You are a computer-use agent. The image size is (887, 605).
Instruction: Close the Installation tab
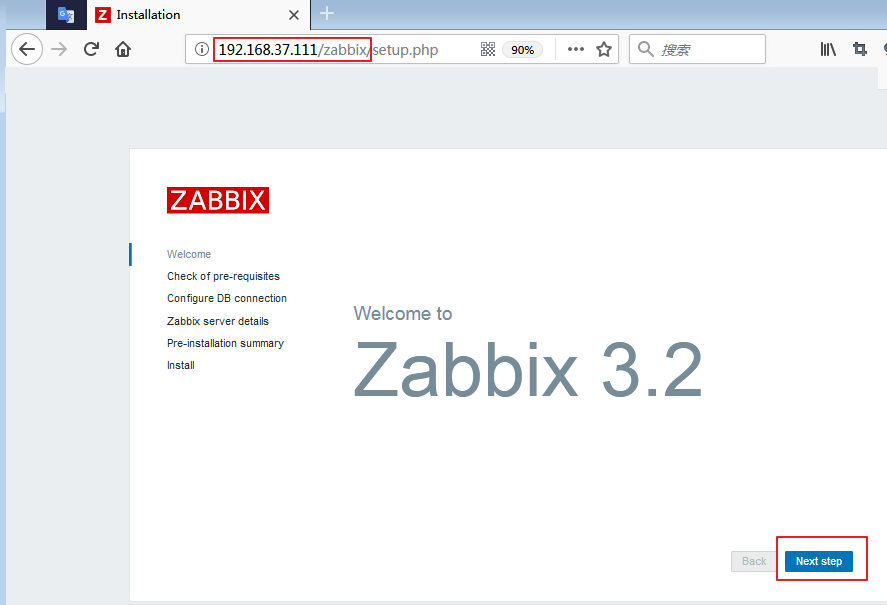[294, 15]
